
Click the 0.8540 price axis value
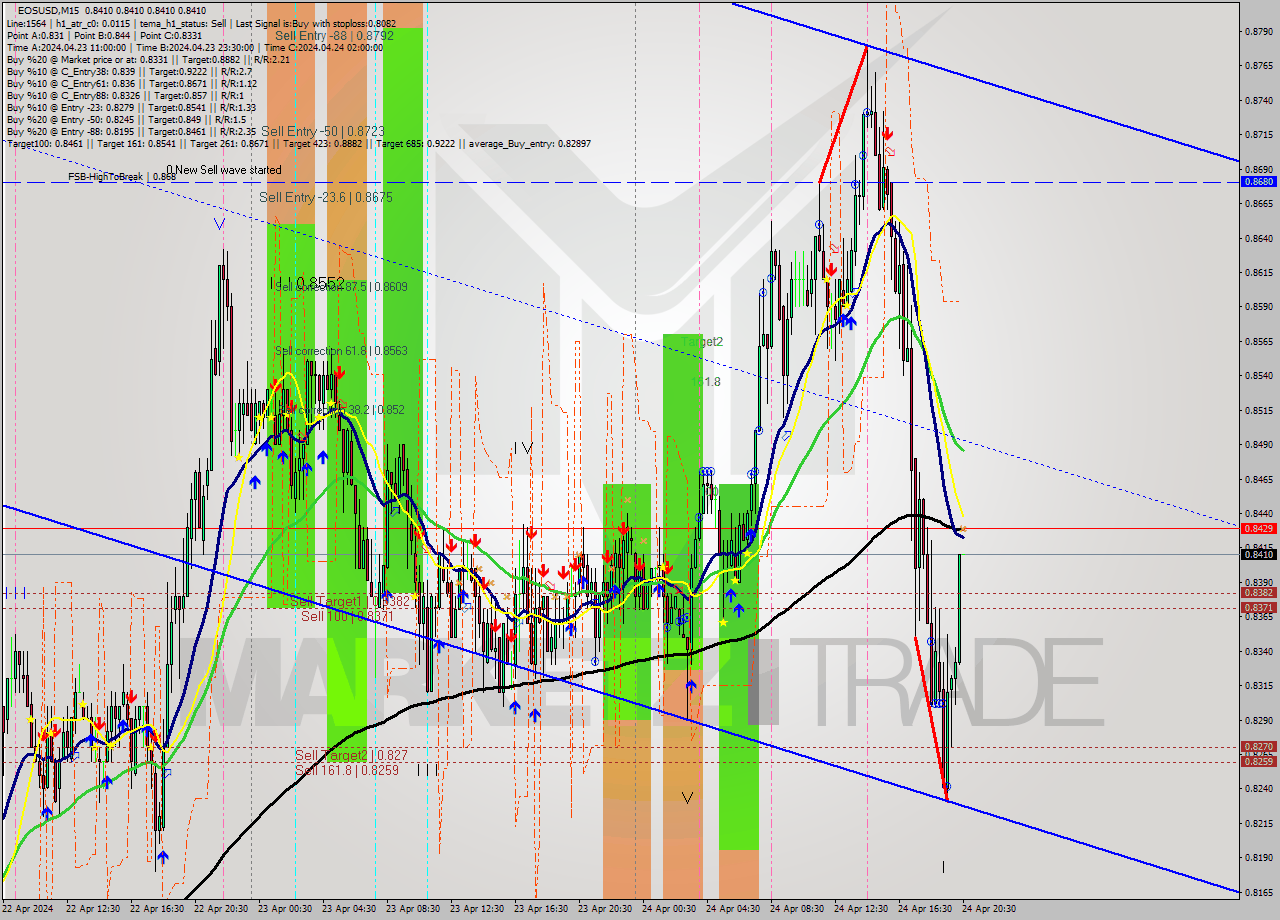[x=1258, y=376]
